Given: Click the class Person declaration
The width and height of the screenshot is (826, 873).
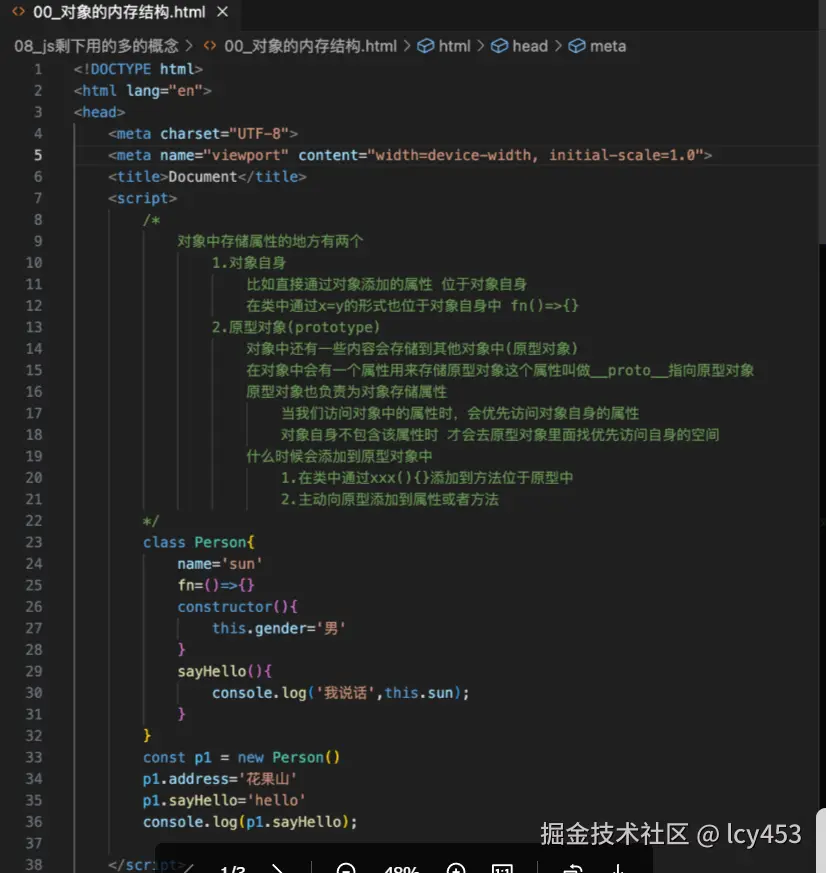Looking at the screenshot, I should click(x=199, y=542).
